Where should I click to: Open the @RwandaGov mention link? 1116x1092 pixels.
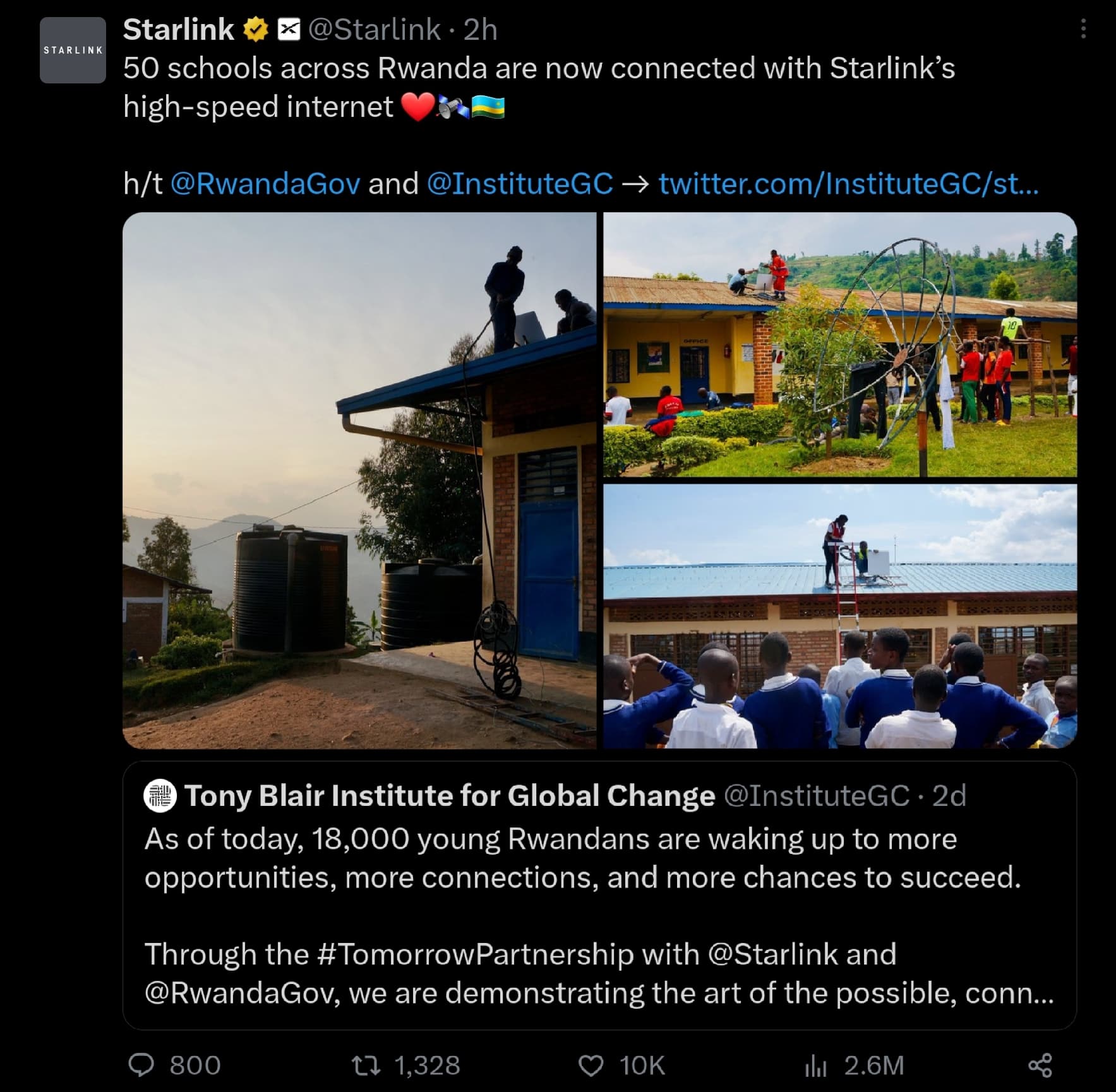point(265,184)
